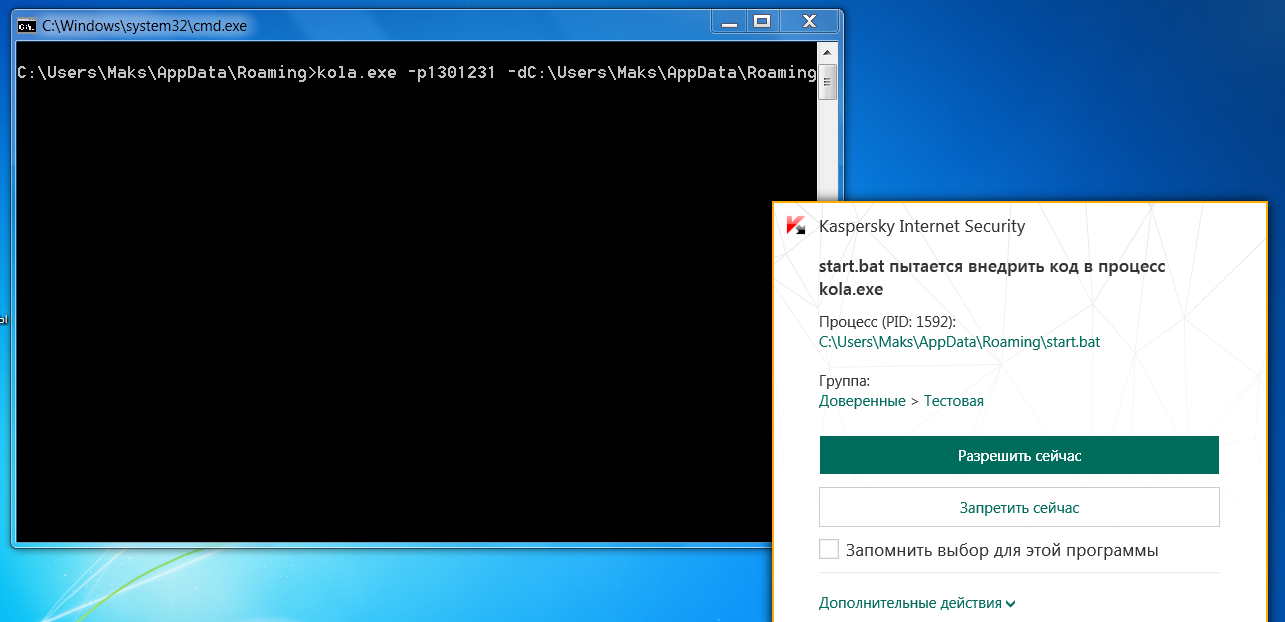Click the cmd window scrollbar up arrow
The width and height of the screenshot is (1285, 622).
click(827, 52)
